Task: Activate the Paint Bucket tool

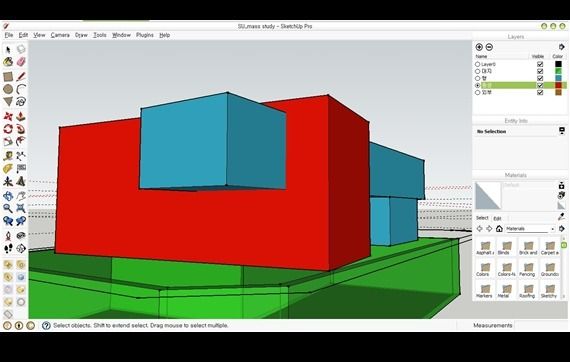Action: [x=8, y=62]
